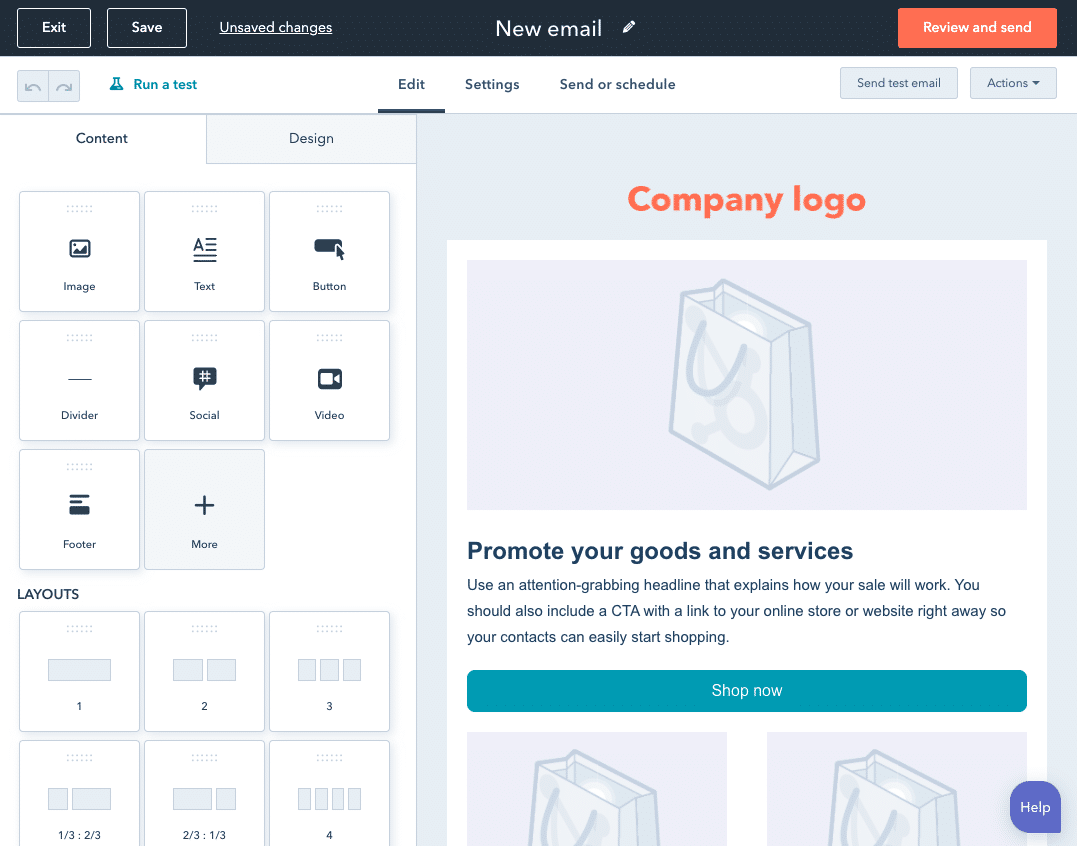The image size is (1077, 846).
Task: Redo the last change
Action: point(65,86)
